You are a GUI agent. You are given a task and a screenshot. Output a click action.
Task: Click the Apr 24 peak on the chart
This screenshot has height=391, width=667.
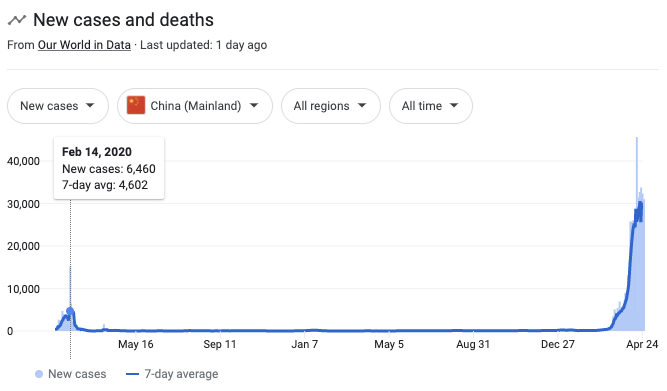click(x=637, y=140)
